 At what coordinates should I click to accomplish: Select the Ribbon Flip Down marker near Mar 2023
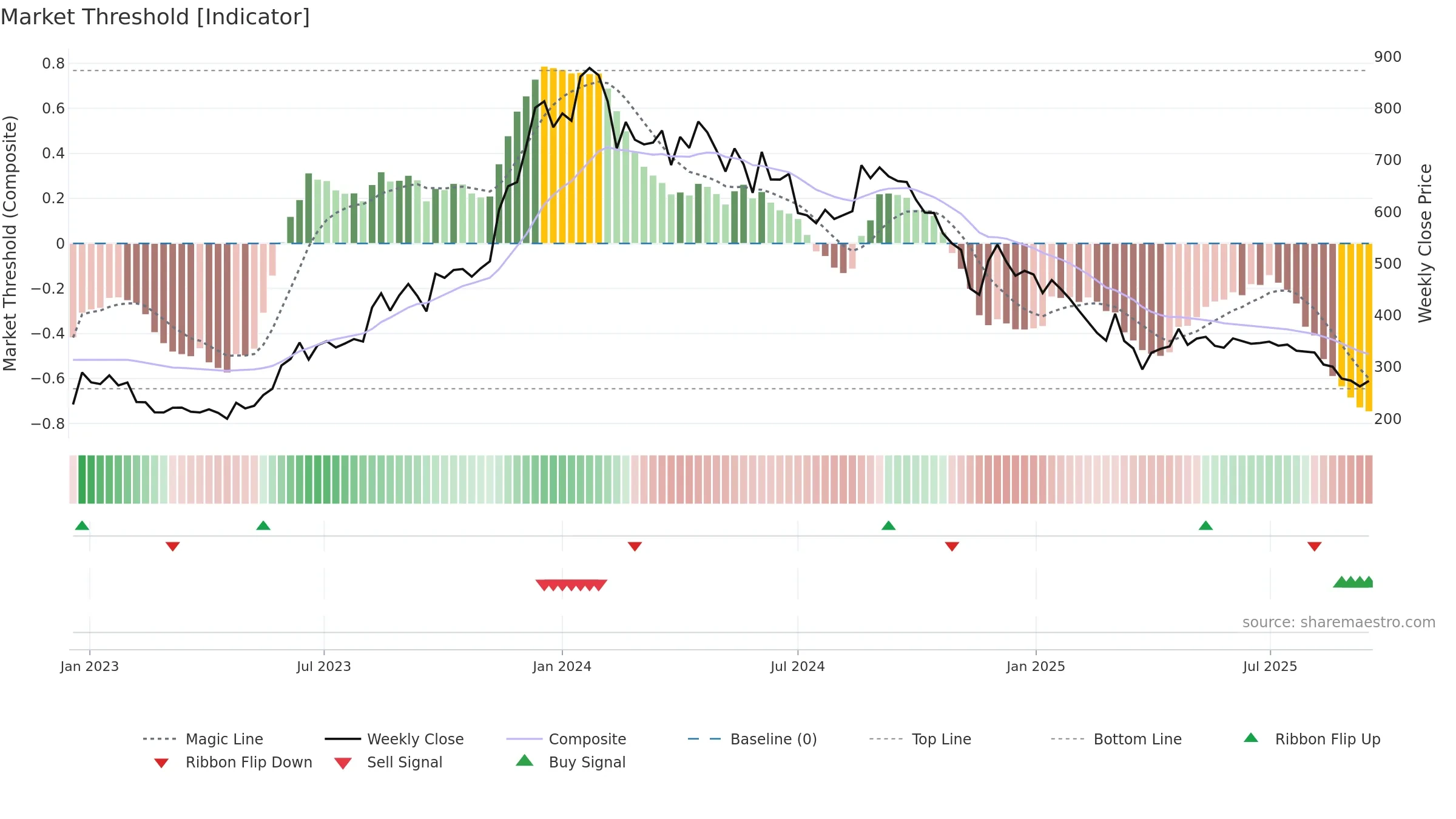point(172,547)
